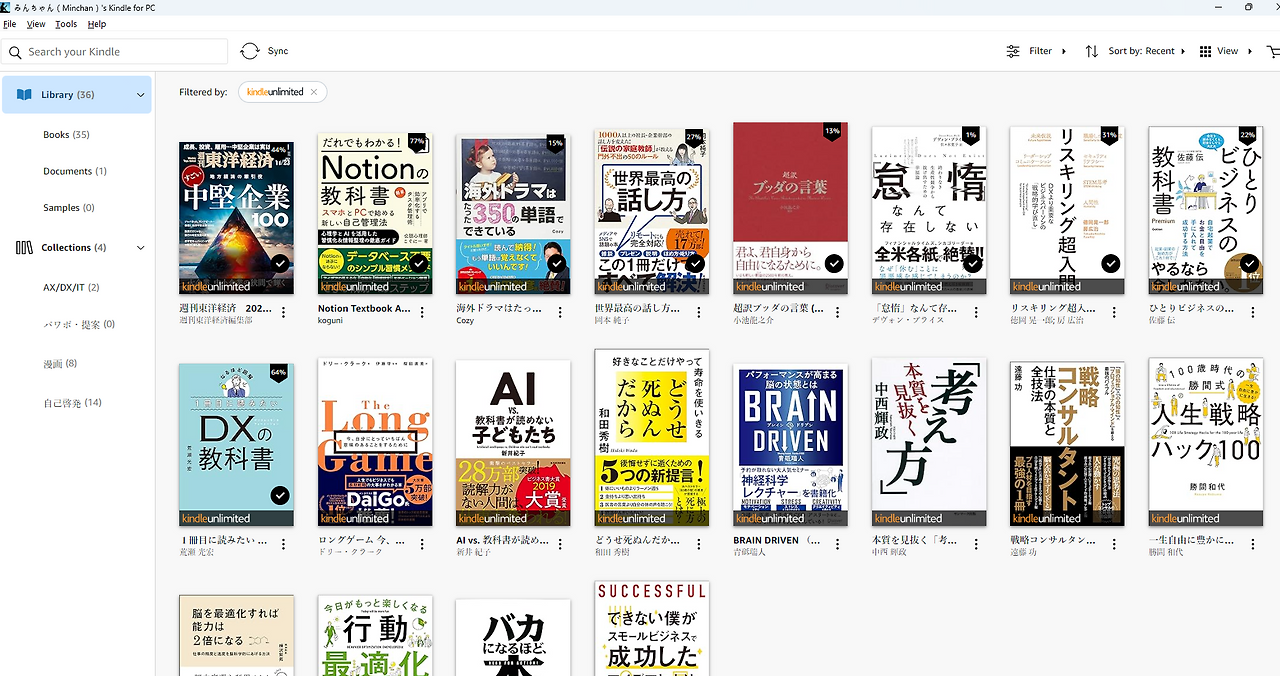Open options menu for 一生自由に豊かに book
The image size is (1280, 676).
(1253, 545)
